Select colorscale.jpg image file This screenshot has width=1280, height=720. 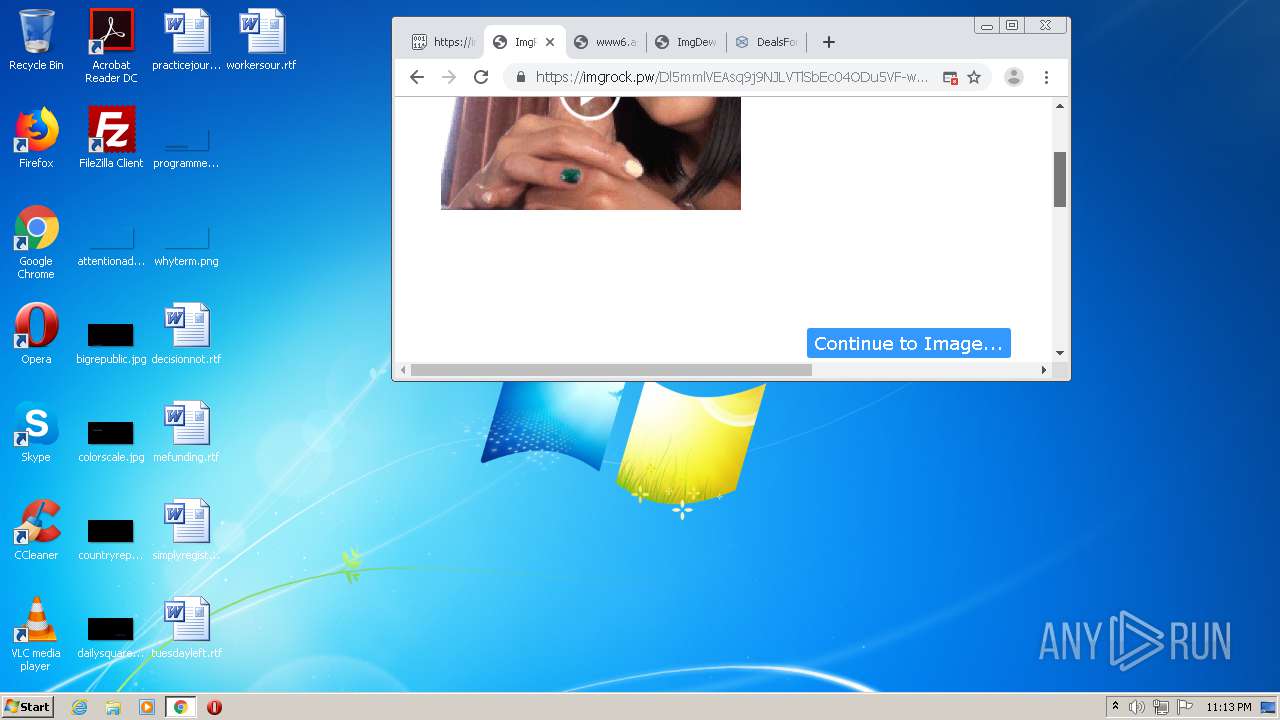[x=111, y=440]
